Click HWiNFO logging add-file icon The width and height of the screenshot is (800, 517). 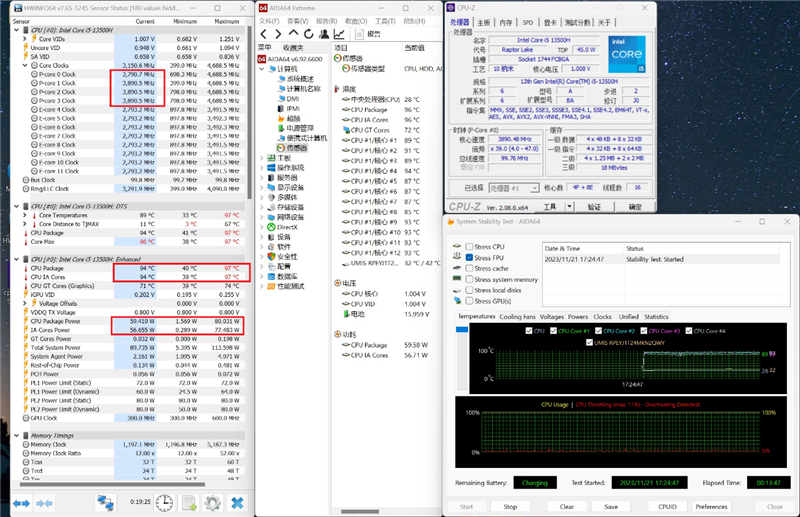pos(189,503)
